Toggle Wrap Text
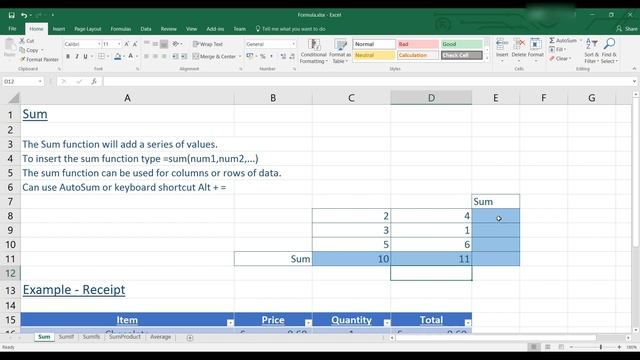This screenshot has width=640, height=360. tap(207, 44)
